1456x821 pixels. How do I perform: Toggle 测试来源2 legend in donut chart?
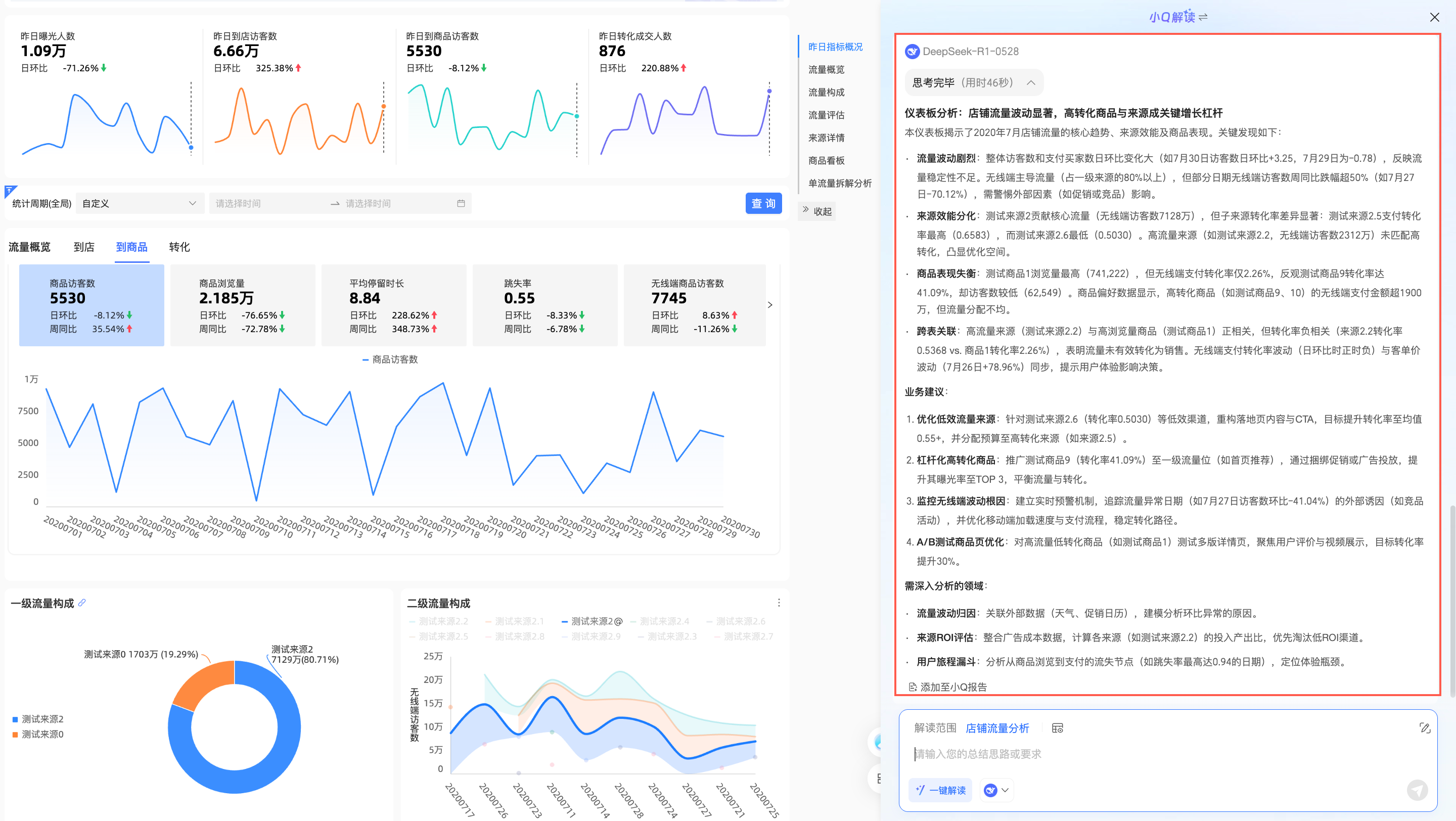coord(38,719)
